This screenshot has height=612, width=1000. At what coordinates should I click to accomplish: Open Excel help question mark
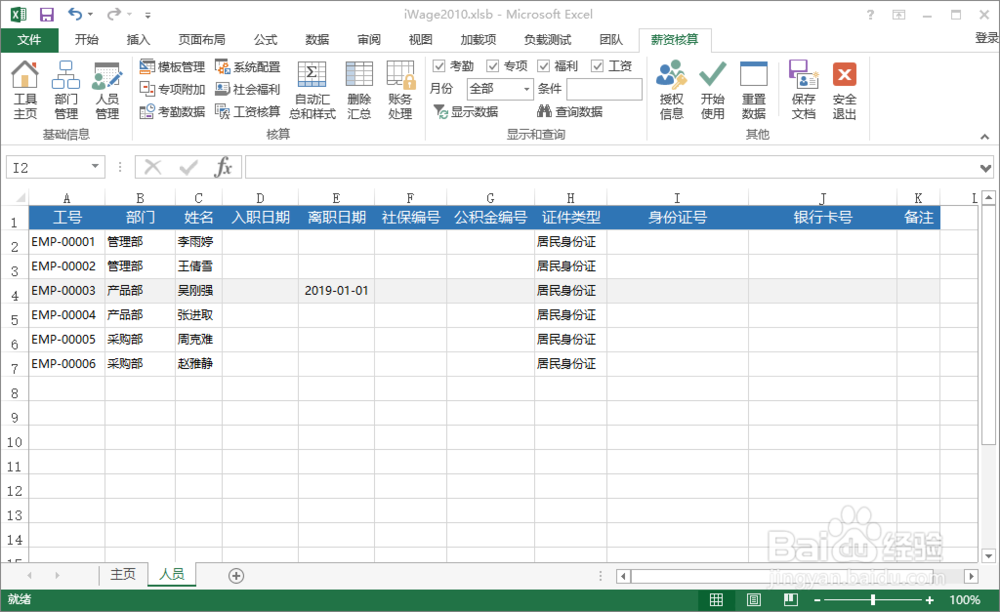click(870, 15)
